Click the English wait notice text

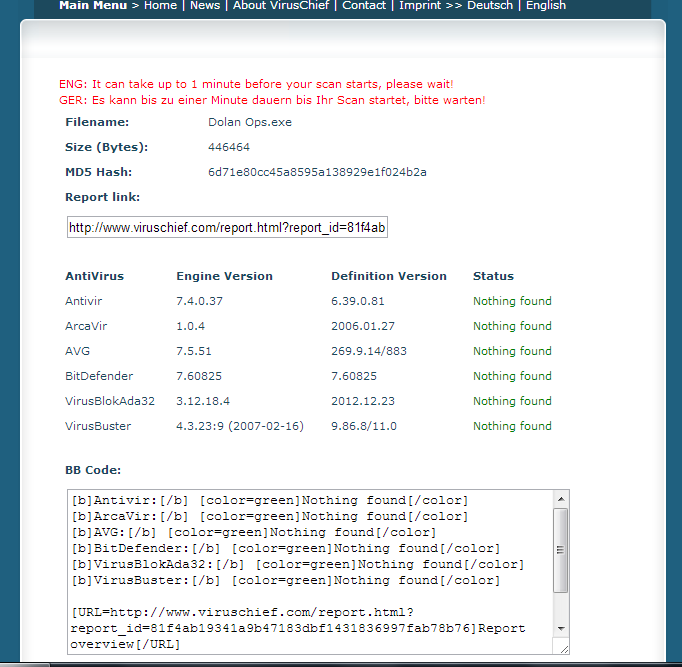point(256,84)
